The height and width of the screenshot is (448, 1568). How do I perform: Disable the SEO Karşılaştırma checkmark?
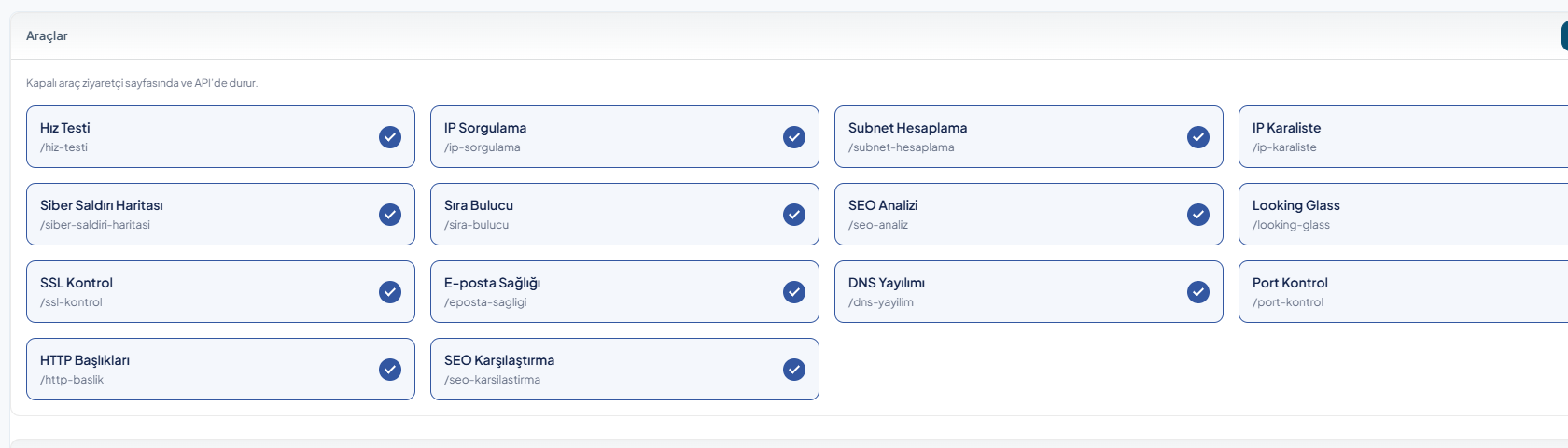pos(794,370)
